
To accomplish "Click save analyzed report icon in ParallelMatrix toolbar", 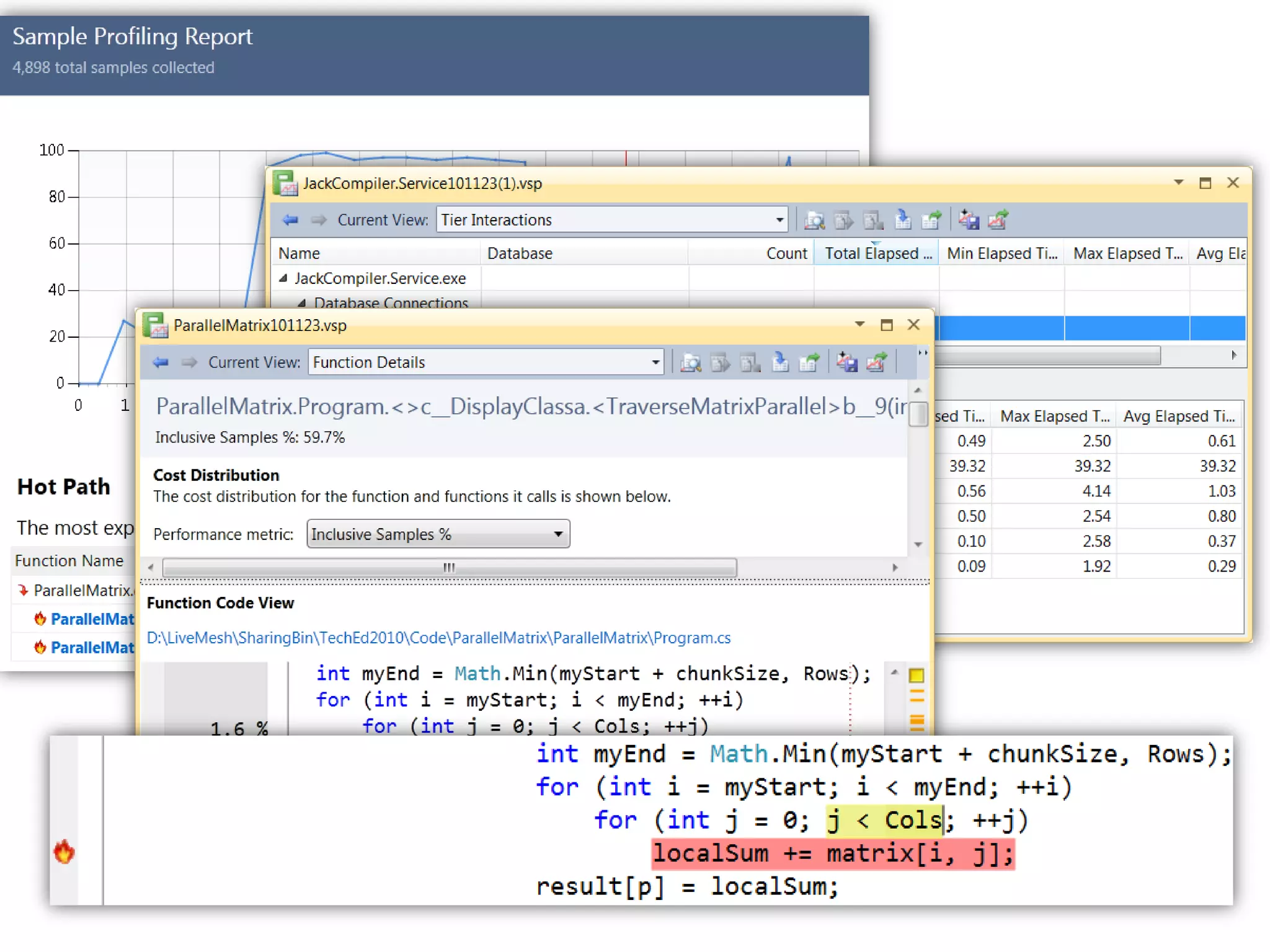I will [846, 363].
